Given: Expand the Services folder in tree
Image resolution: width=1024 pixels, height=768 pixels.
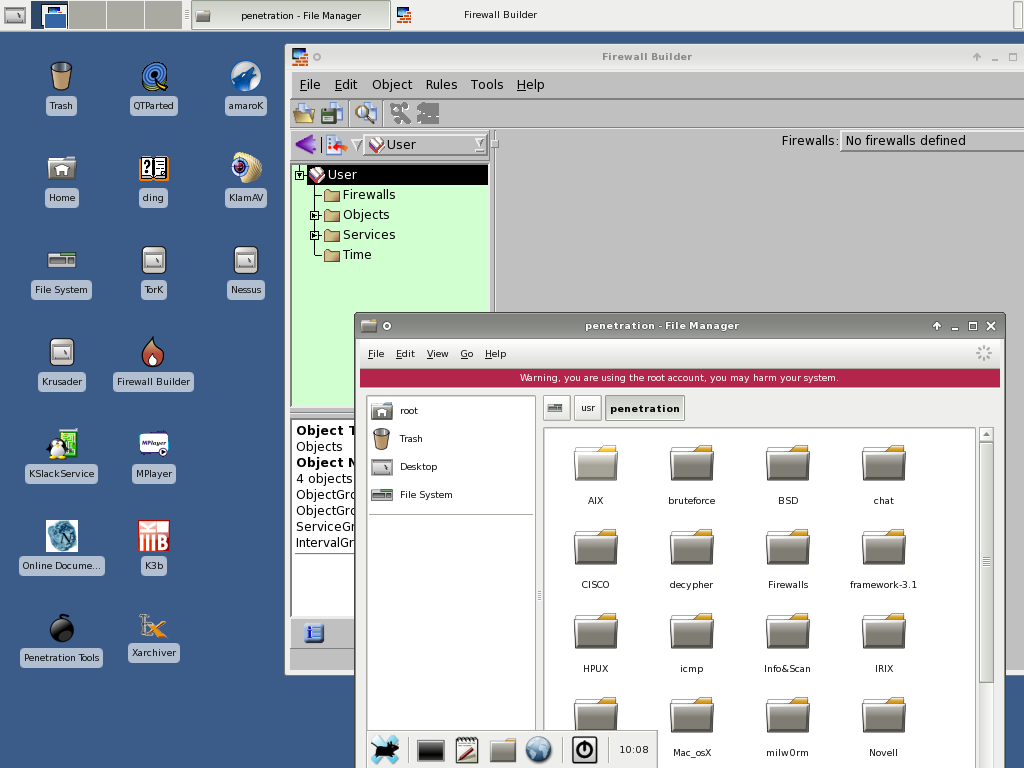Looking at the screenshot, I should 315,235.
